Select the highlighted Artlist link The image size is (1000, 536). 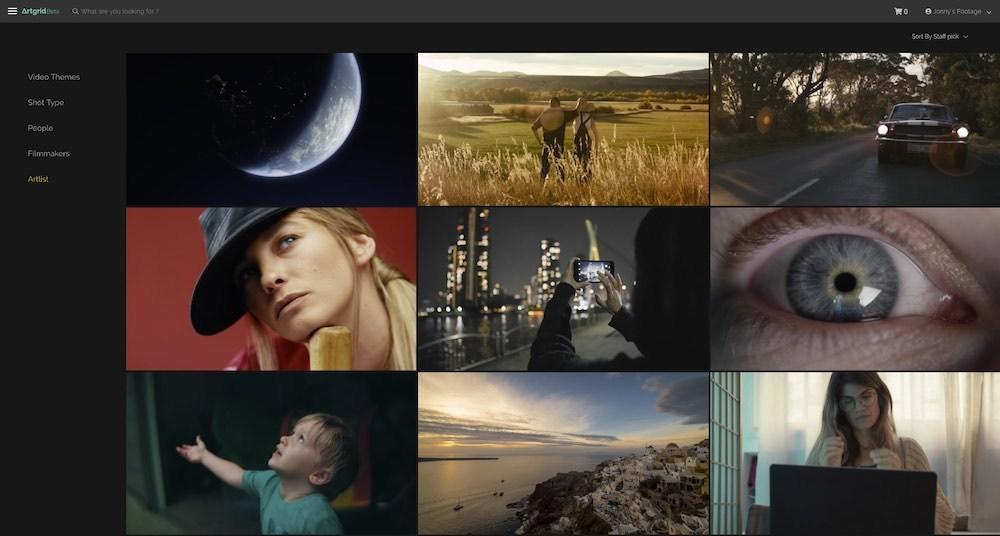tap(38, 179)
